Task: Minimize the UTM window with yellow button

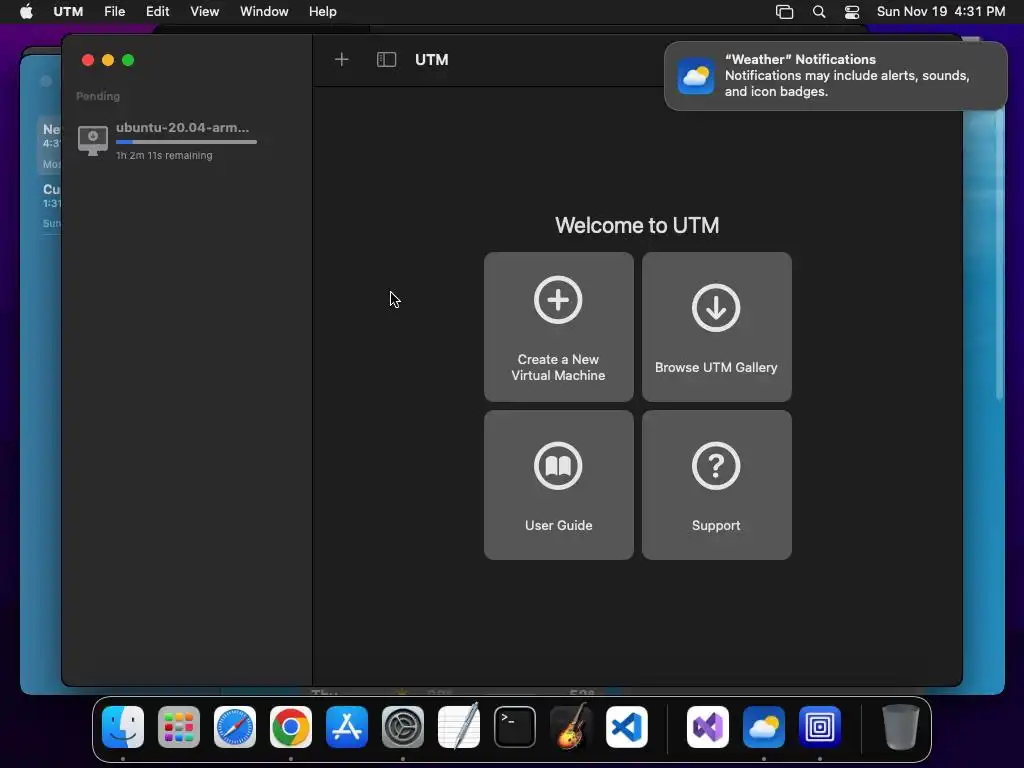Action: tap(108, 60)
